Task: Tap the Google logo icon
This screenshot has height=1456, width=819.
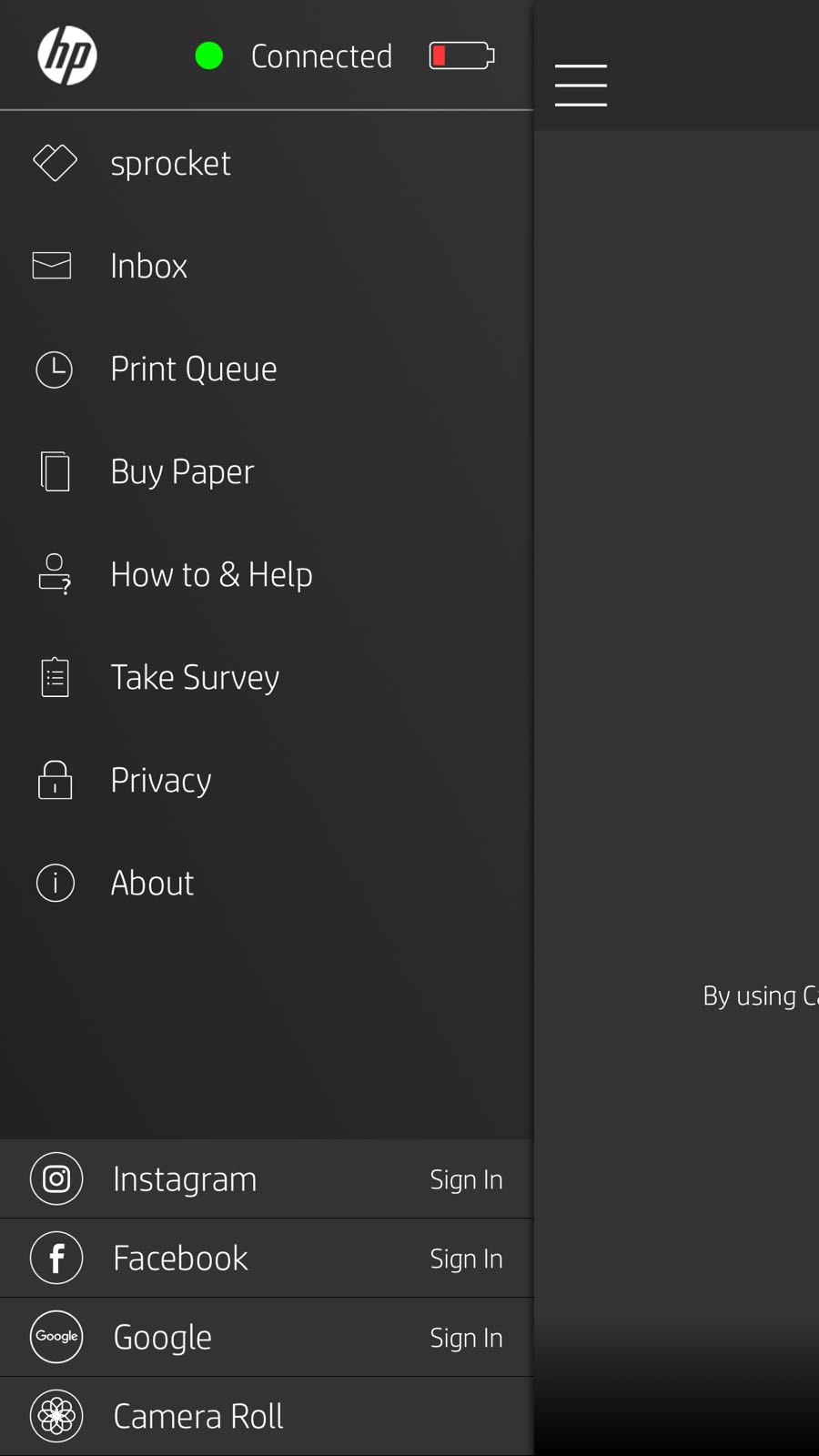Action: (x=56, y=1337)
